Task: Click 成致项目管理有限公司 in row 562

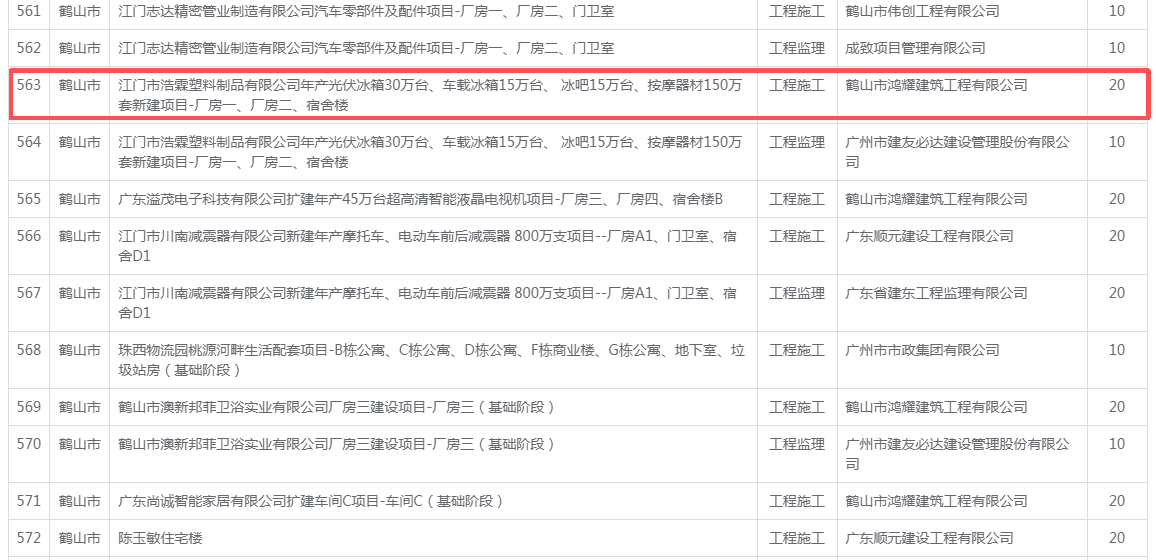Action: pyautogui.click(x=915, y=48)
